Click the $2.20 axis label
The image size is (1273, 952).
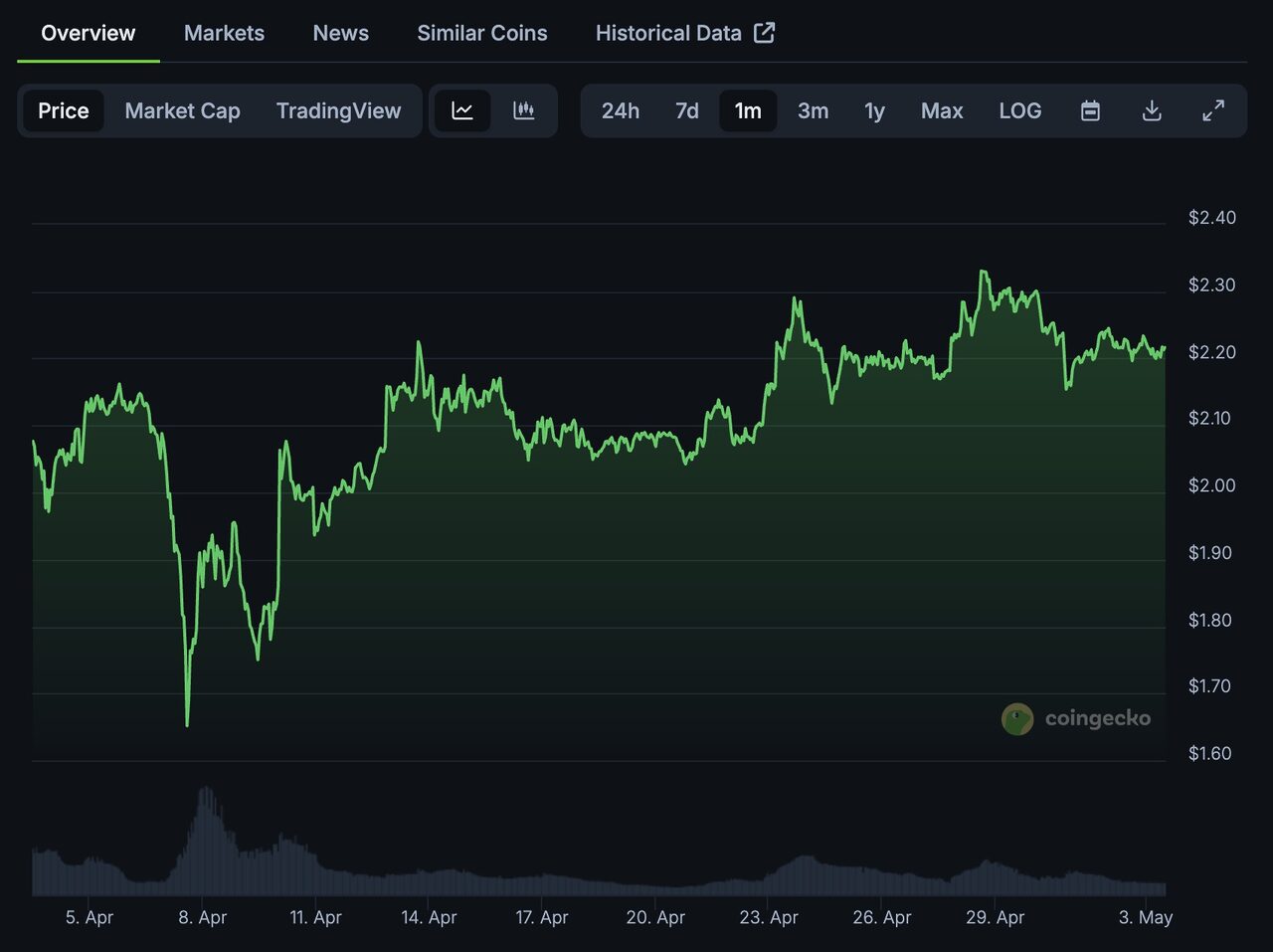click(1212, 352)
